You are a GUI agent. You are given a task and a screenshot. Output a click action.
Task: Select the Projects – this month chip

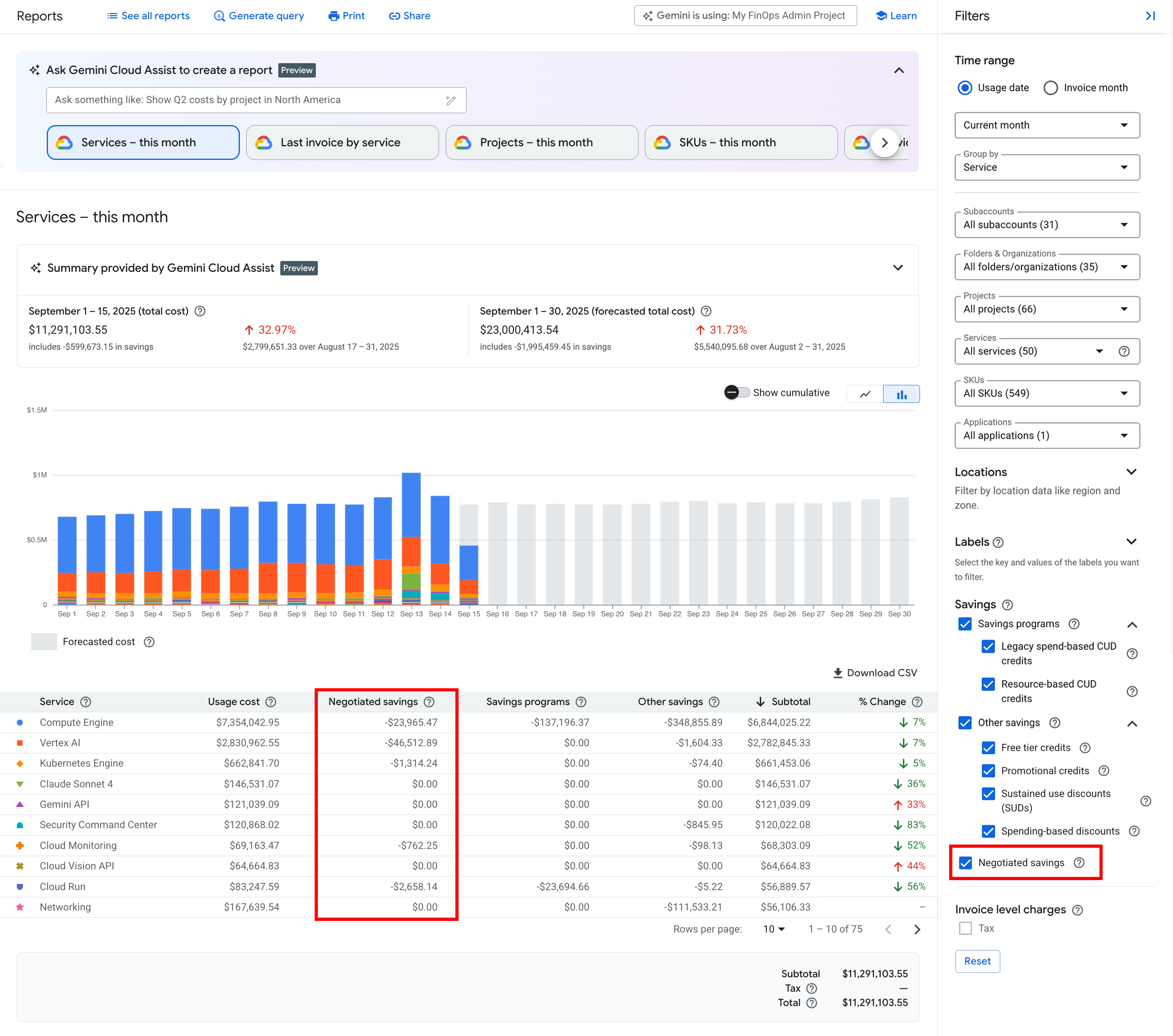541,142
